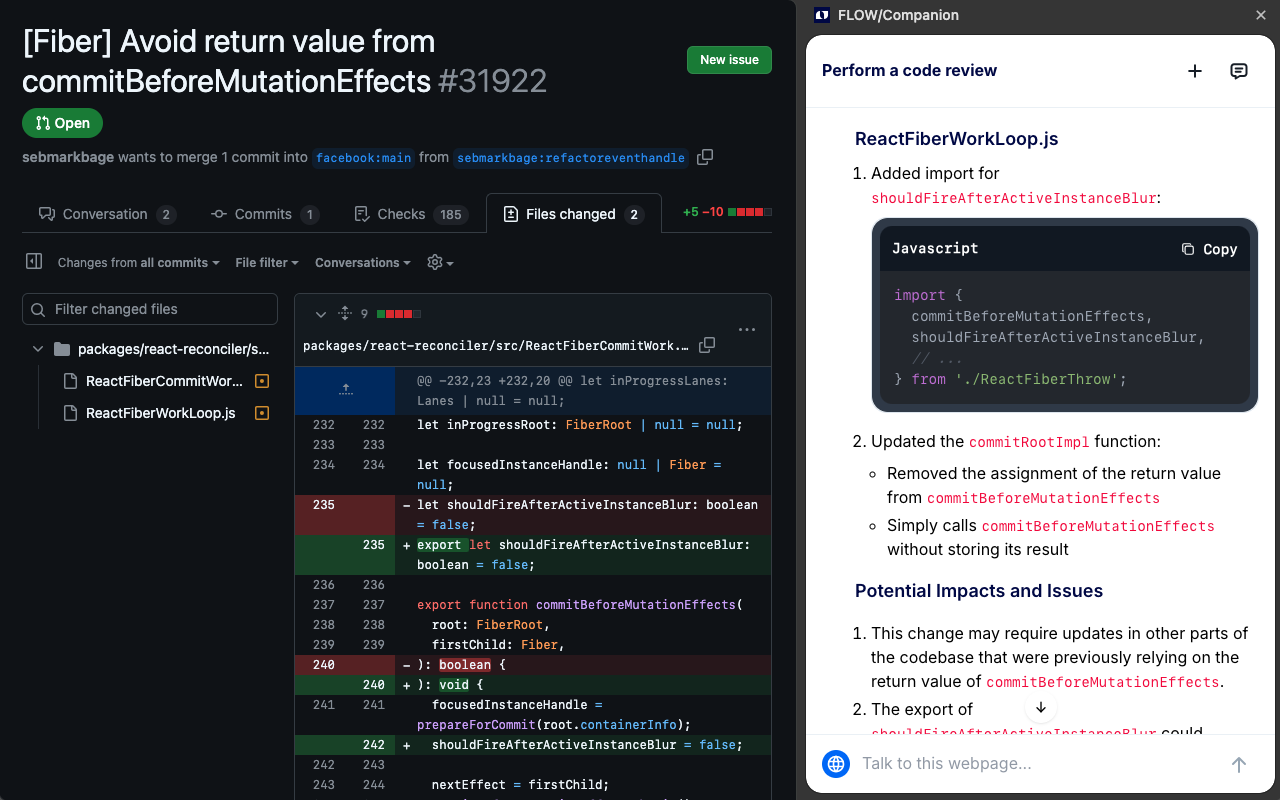Image resolution: width=1280 pixels, height=800 pixels.
Task: Click the New issue button
Action: (x=729, y=60)
